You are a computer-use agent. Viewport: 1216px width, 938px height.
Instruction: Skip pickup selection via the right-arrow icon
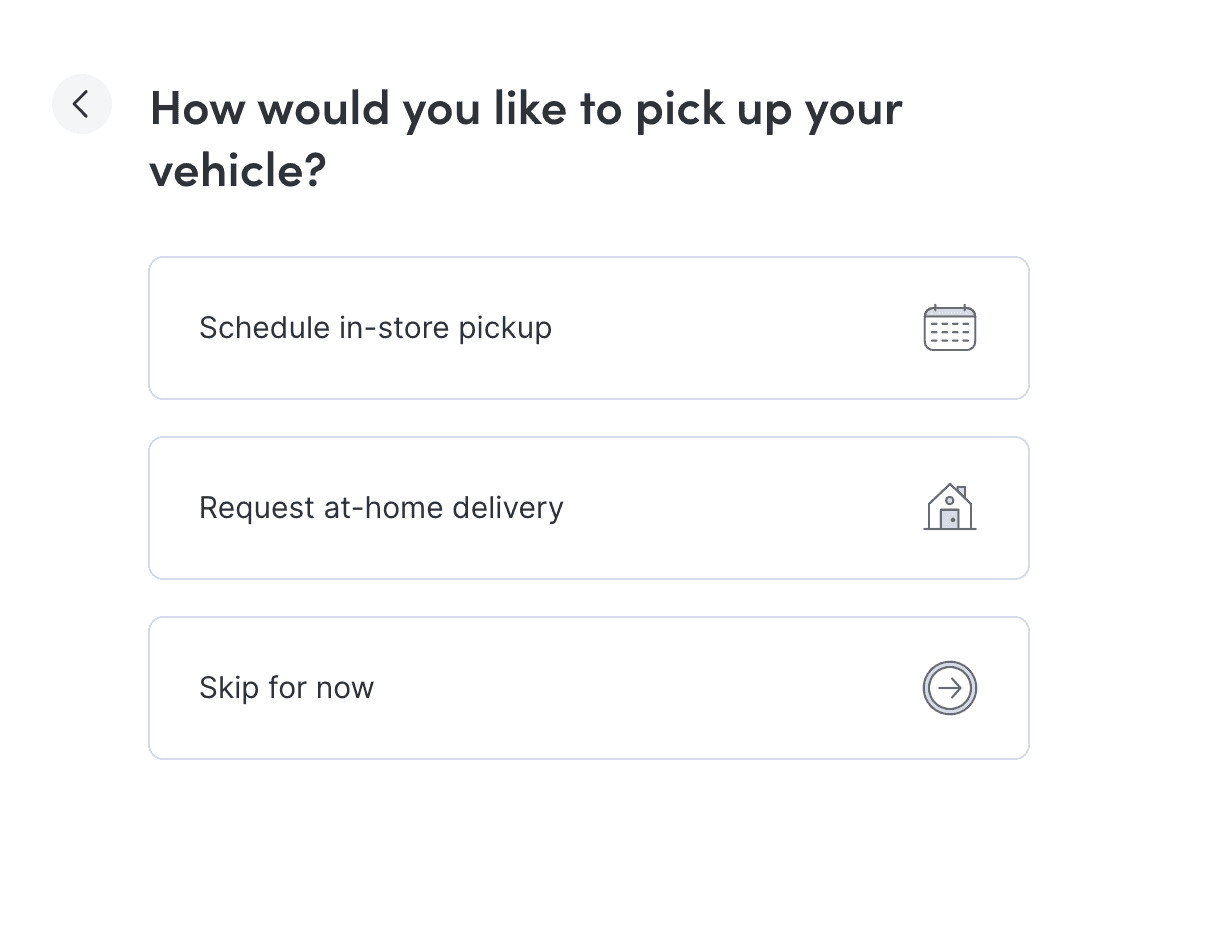[949, 688]
